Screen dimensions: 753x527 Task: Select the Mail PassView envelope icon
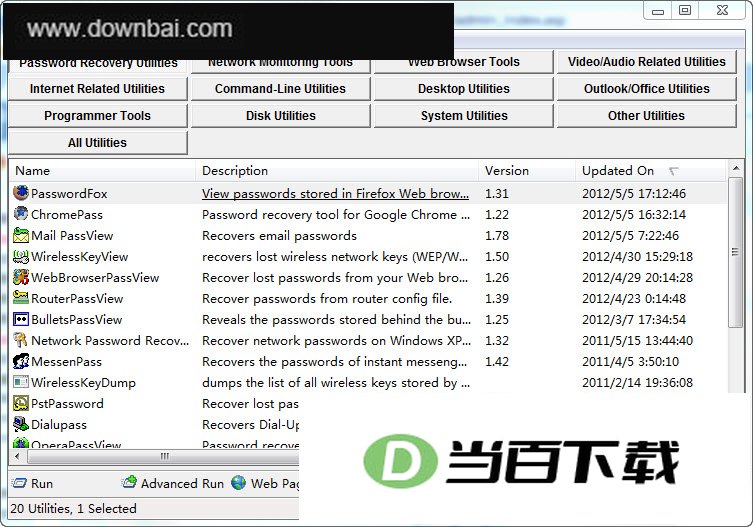21,235
